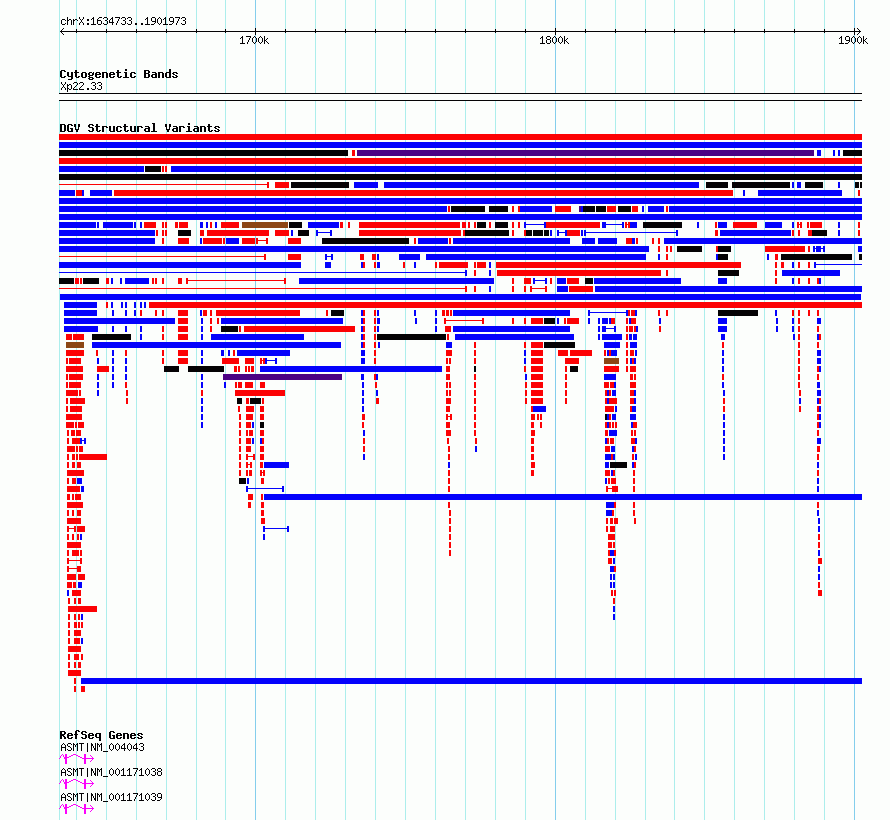The height and width of the screenshot is (820, 890).
Task: Select the shorter purple variant bar near 1700k
Action: pyautogui.click(x=283, y=377)
